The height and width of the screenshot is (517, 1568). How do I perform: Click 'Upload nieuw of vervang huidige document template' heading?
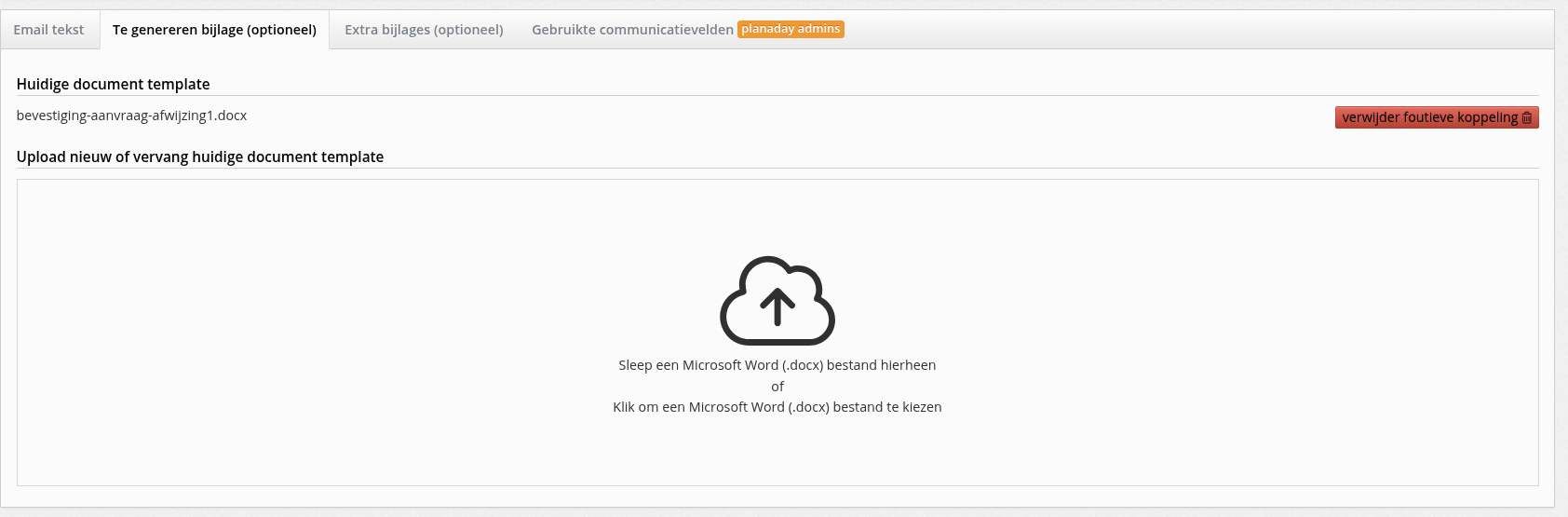click(200, 156)
